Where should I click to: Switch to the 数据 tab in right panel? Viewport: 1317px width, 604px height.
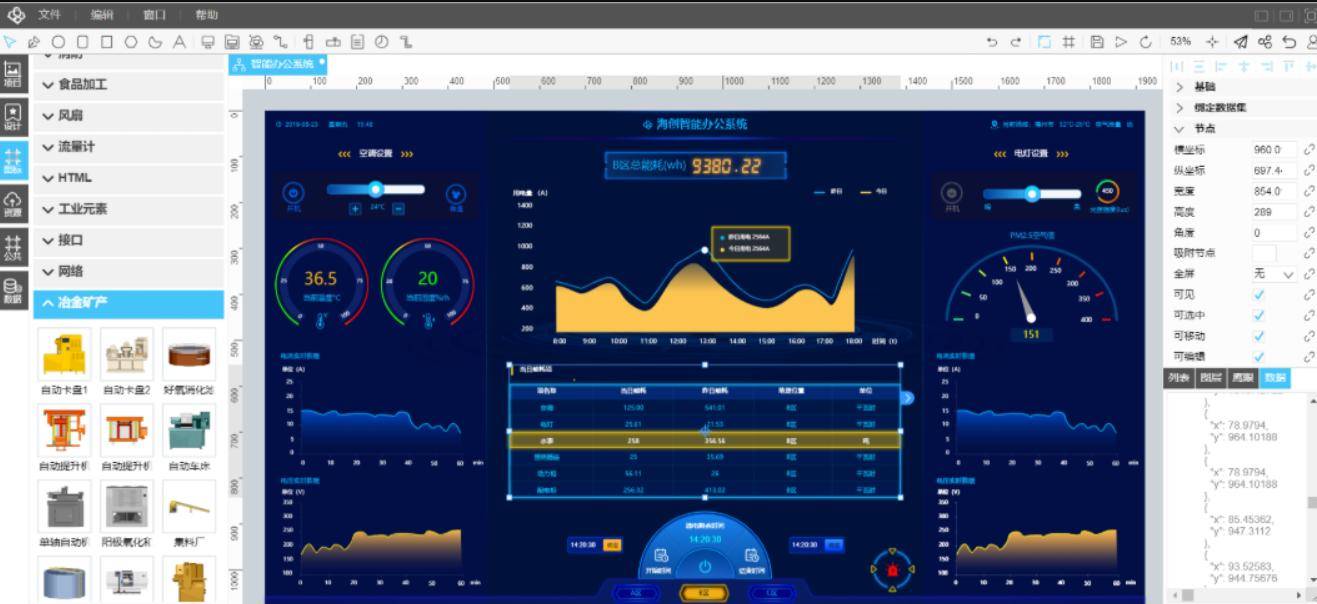pyautogui.click(x=1274, y=378)
